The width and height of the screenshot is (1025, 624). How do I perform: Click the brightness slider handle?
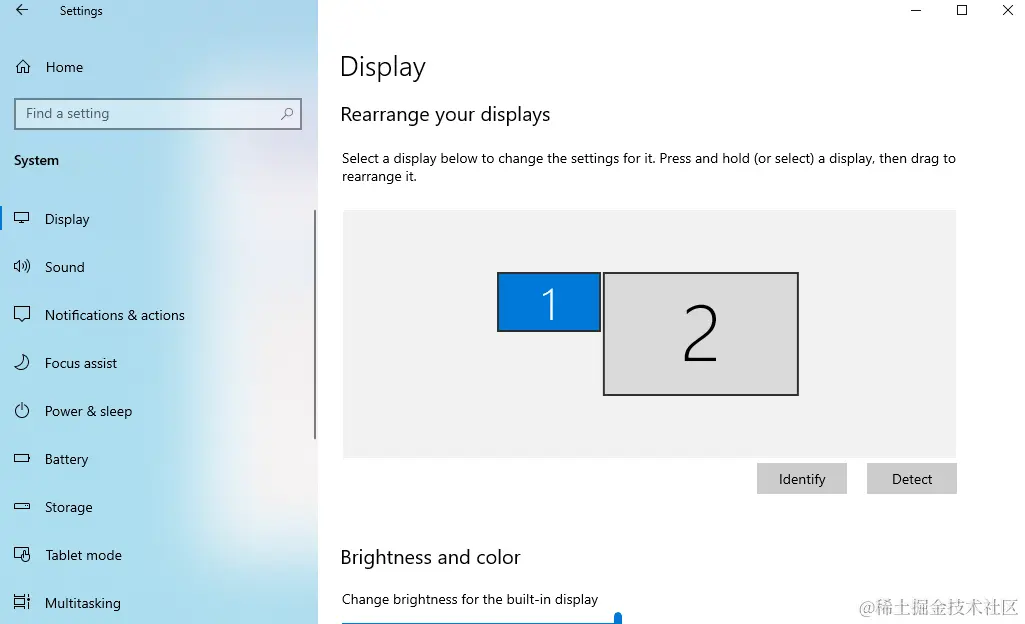pos(618,617)
